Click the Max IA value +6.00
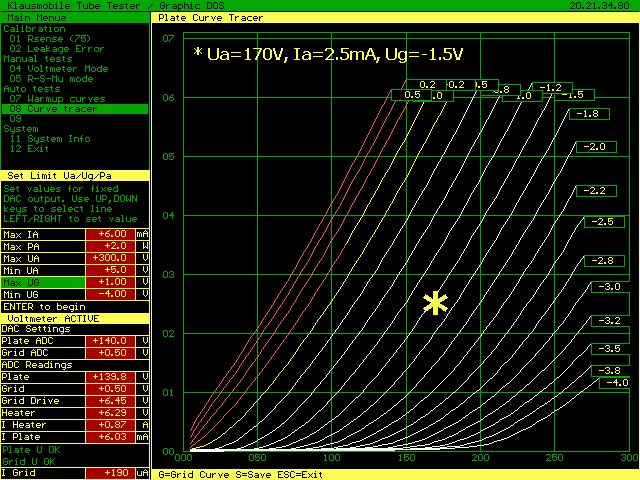Viewport: 640px width, 480px height. 110,234
